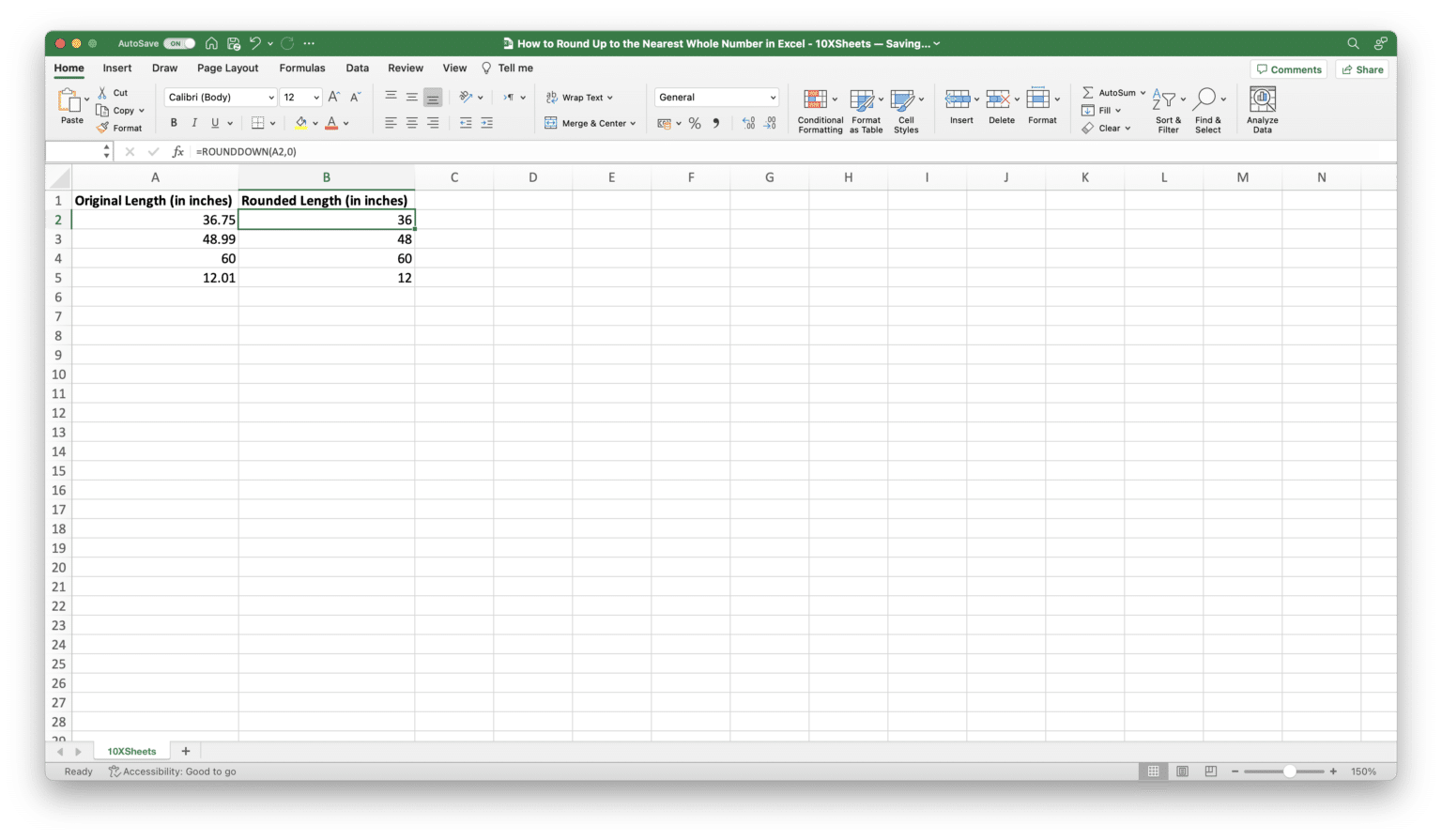Open the Comments panel
The height and width of the screenshot is (840, 1442).
pos(1288,69)
